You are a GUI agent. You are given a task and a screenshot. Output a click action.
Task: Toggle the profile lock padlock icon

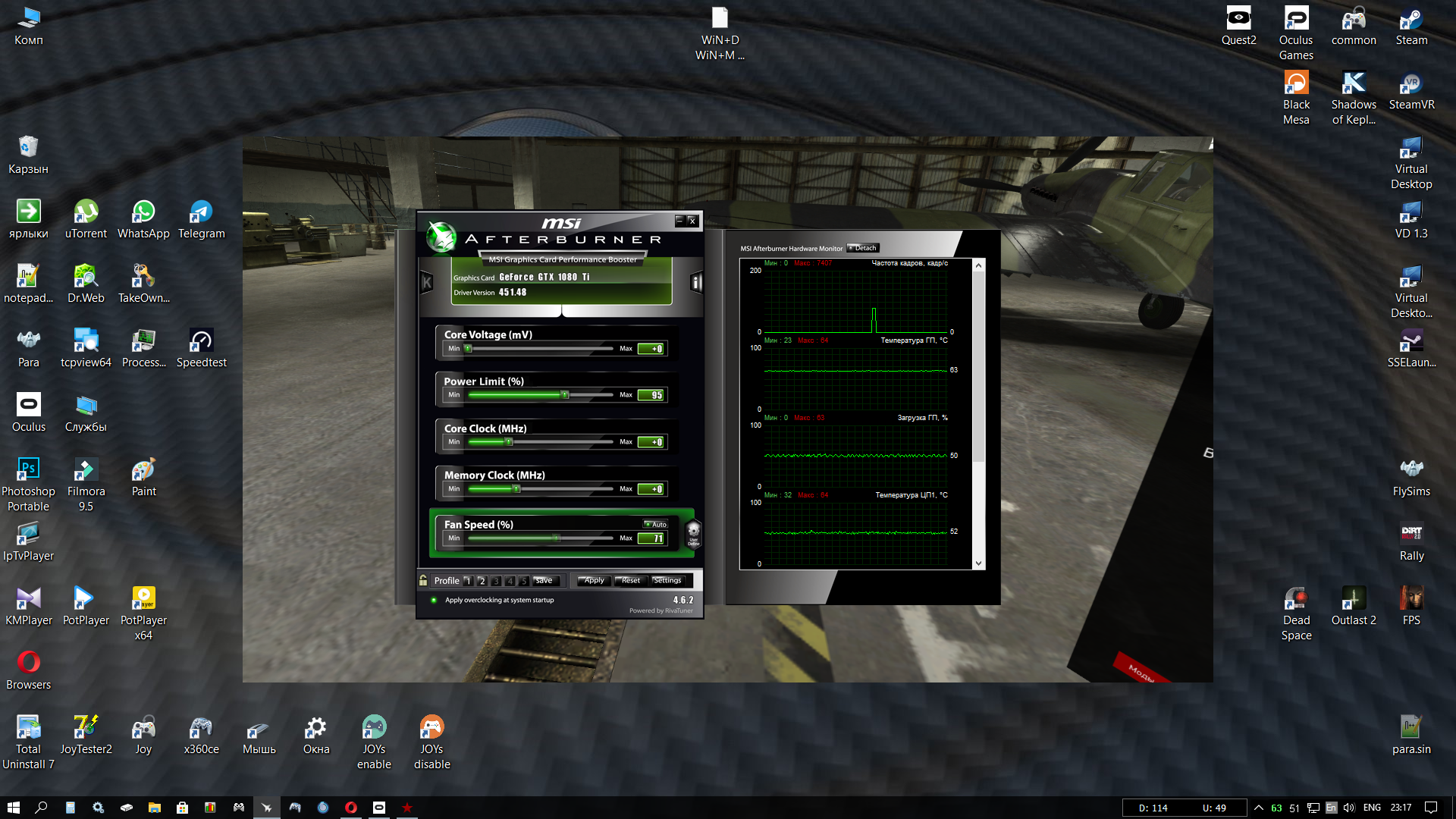(x=423, y=580)
